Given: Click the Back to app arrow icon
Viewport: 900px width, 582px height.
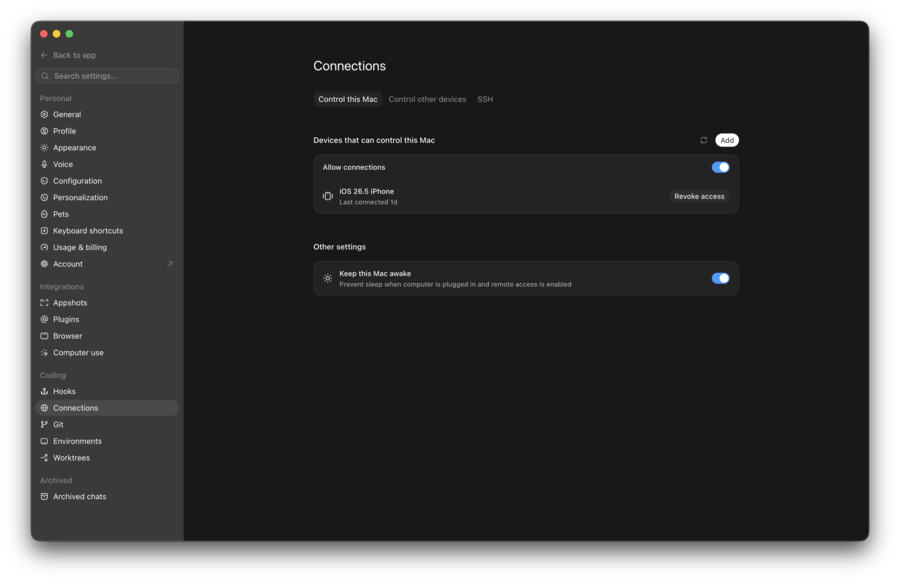Looking at the screenshot, I should pos(44,55).
